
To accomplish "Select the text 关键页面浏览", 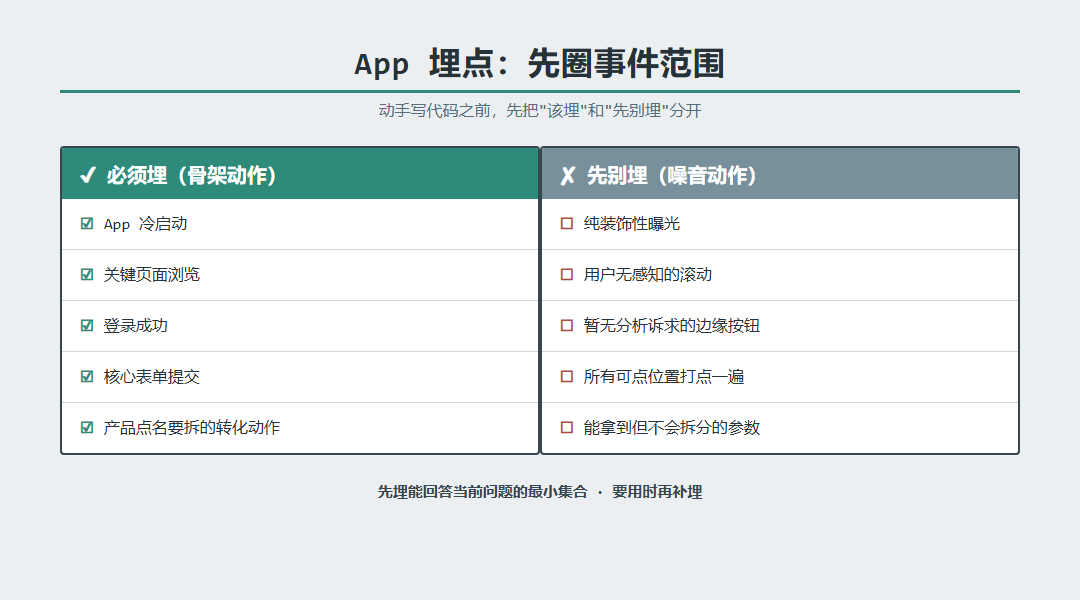I will 152,275.
